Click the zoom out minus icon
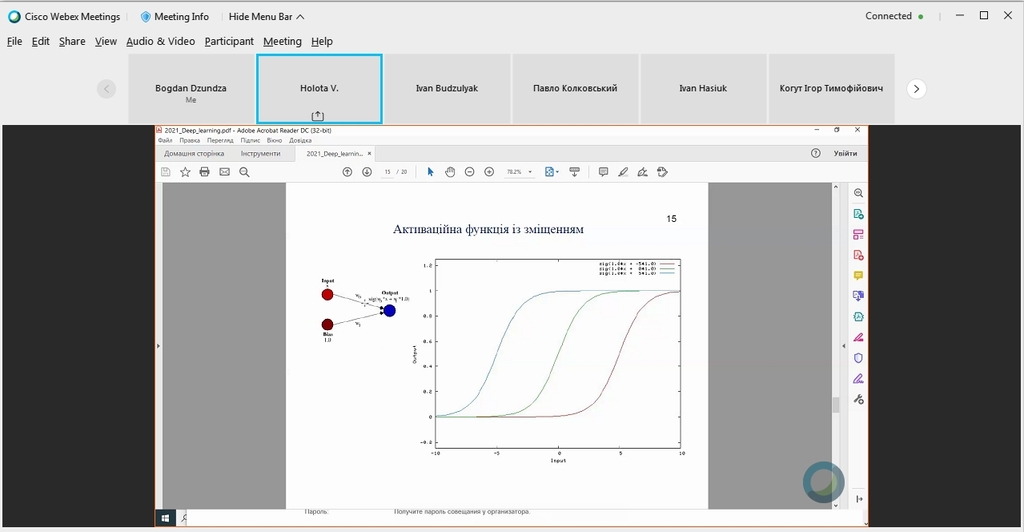1024x532 pixels. pyautogui.click(x=470, y=172)
